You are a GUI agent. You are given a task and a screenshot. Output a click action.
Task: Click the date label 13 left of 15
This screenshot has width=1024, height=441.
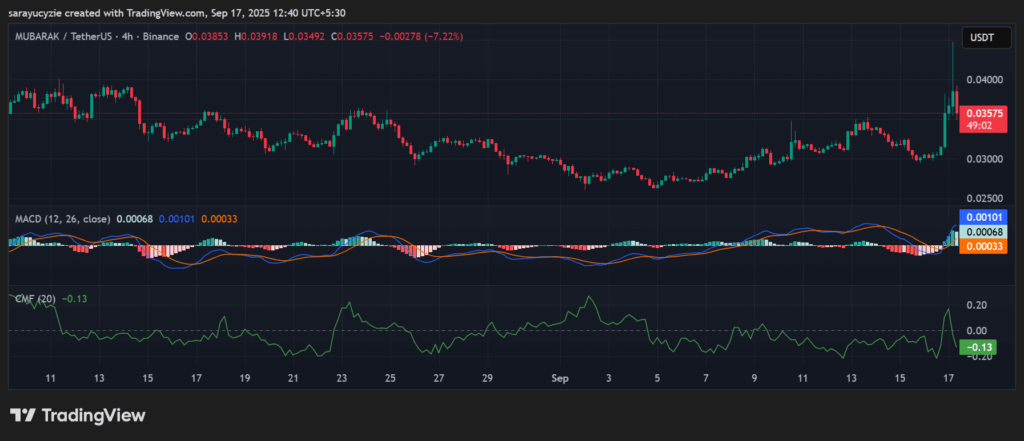(x=99, y=378)
